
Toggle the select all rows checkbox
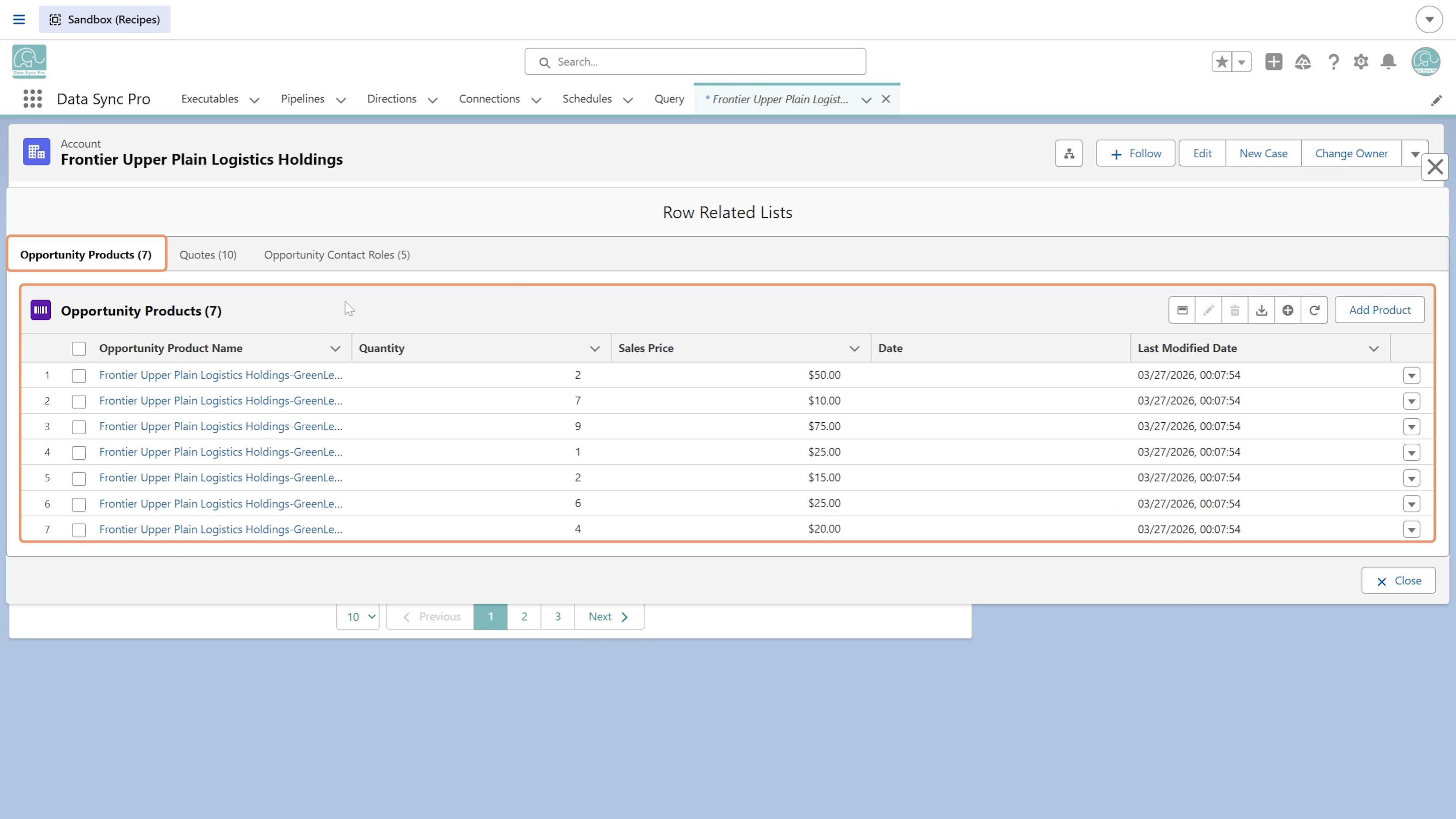pos(79,348)
